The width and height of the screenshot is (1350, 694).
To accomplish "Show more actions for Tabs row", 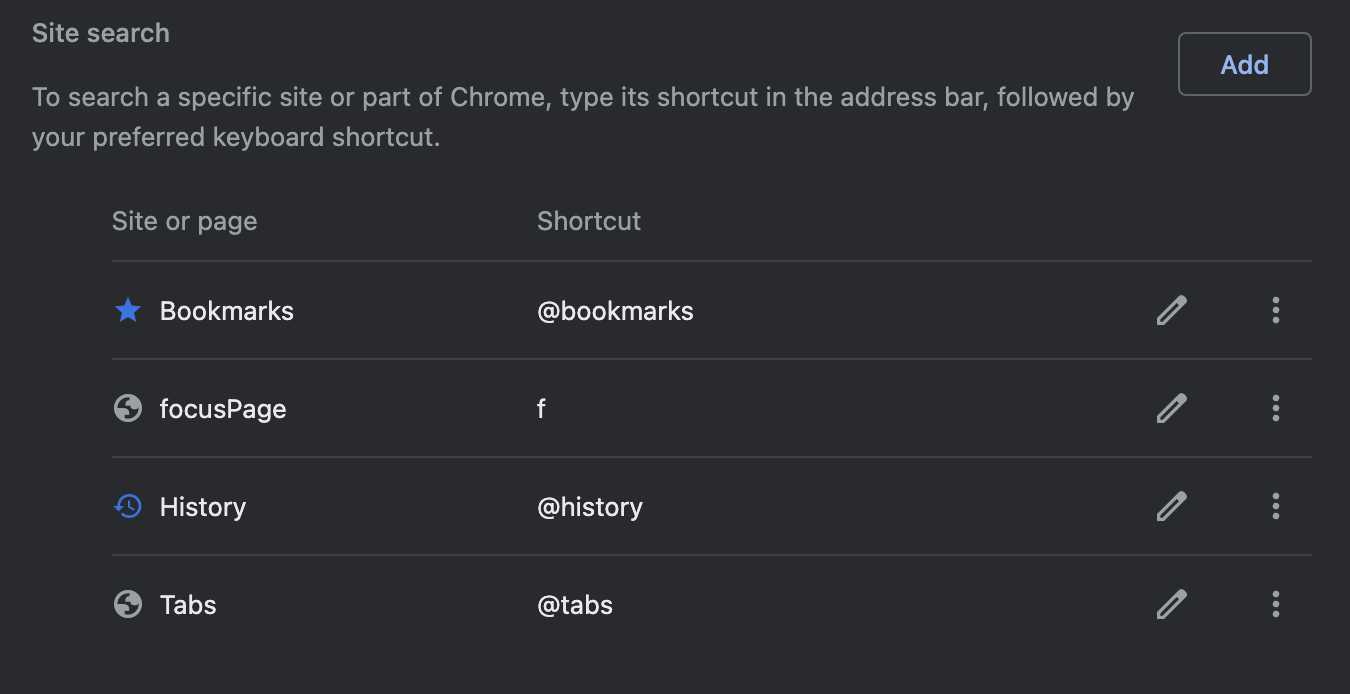I will click(x=1275, y=605).
